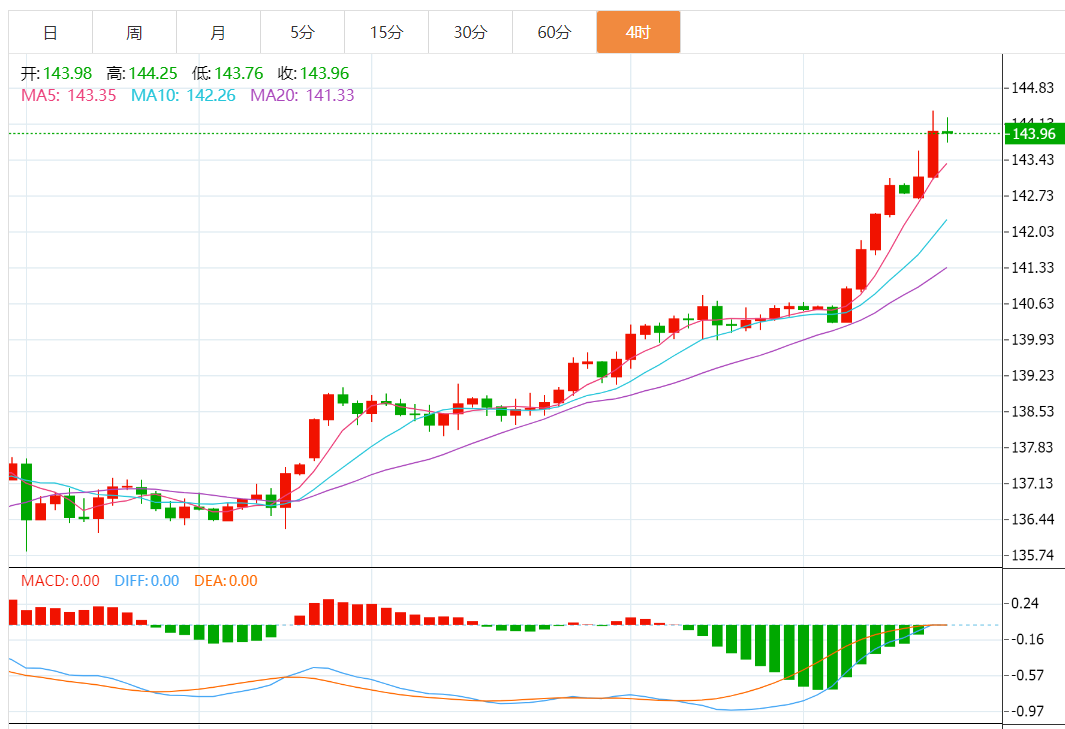1065x729 pixels.
Task: Click the MA20: 141.33 indicator label
Action: pyautogui.click(x=302, y=95)
